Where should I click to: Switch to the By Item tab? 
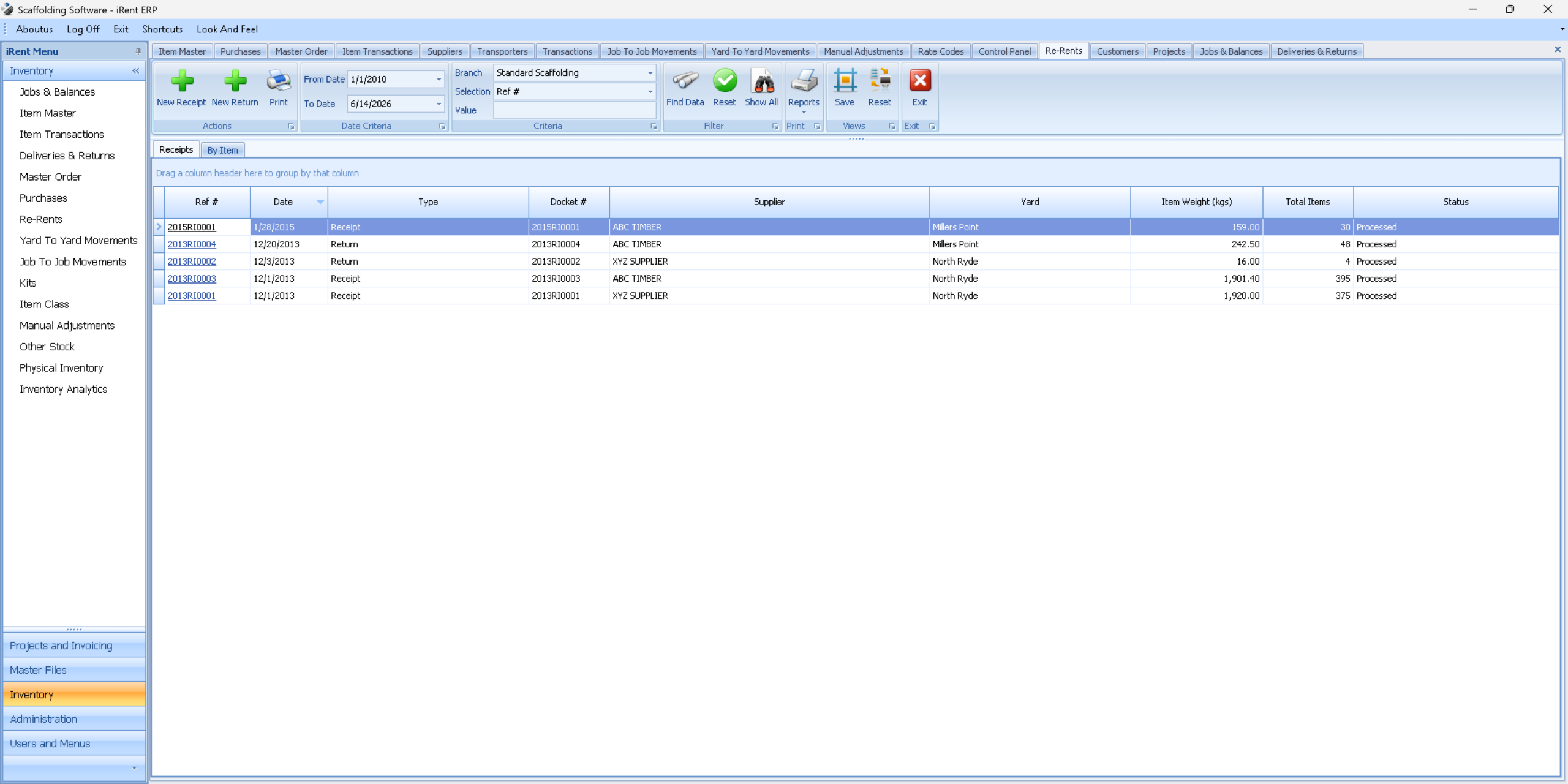(222, 150)
